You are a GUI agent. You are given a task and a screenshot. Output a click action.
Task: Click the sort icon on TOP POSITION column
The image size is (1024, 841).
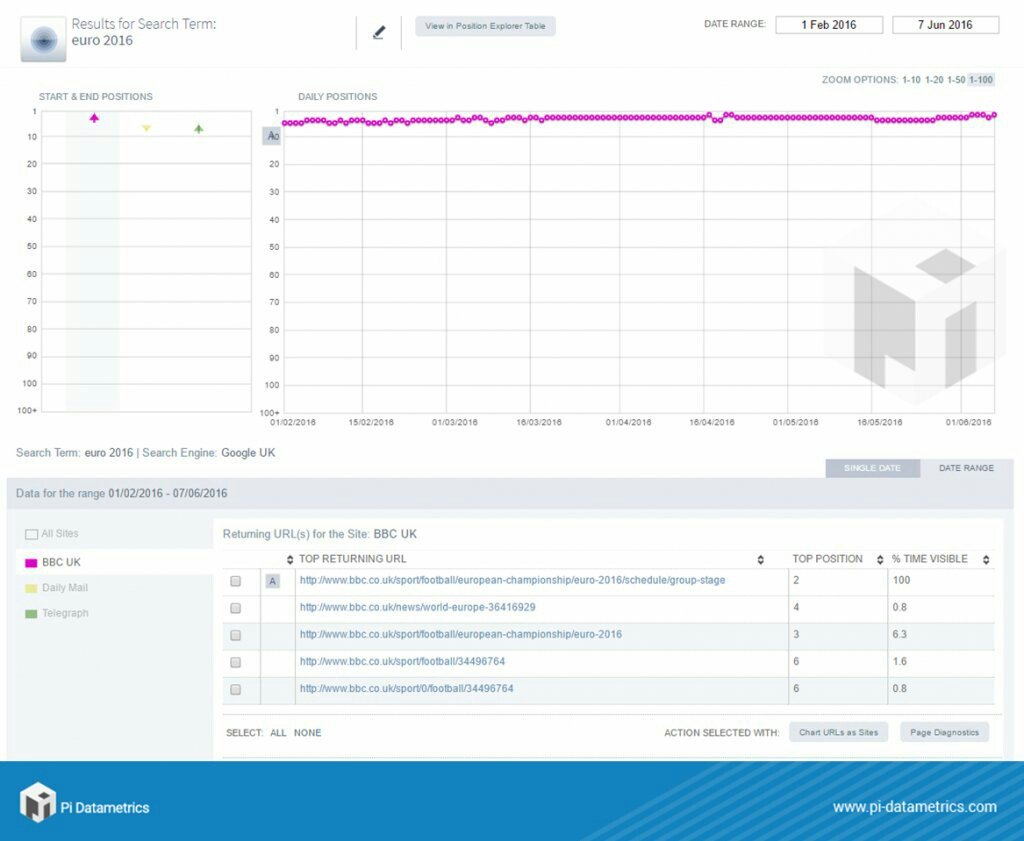[x=880, y=559]
